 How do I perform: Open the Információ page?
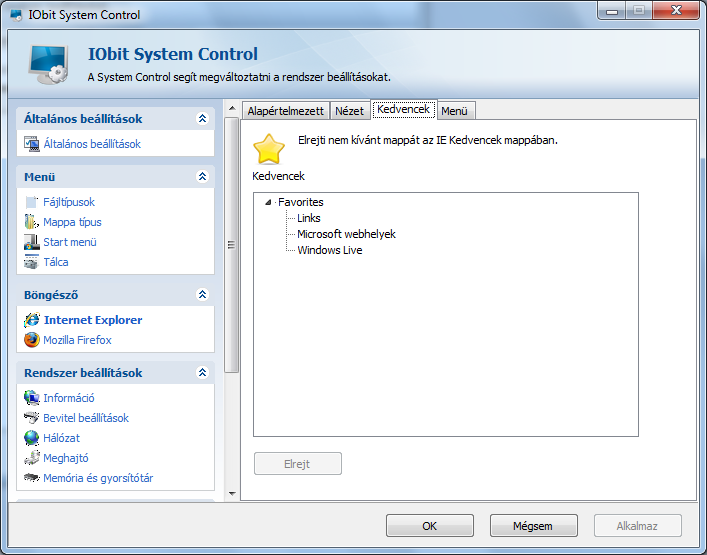click(x=69, y=398)
